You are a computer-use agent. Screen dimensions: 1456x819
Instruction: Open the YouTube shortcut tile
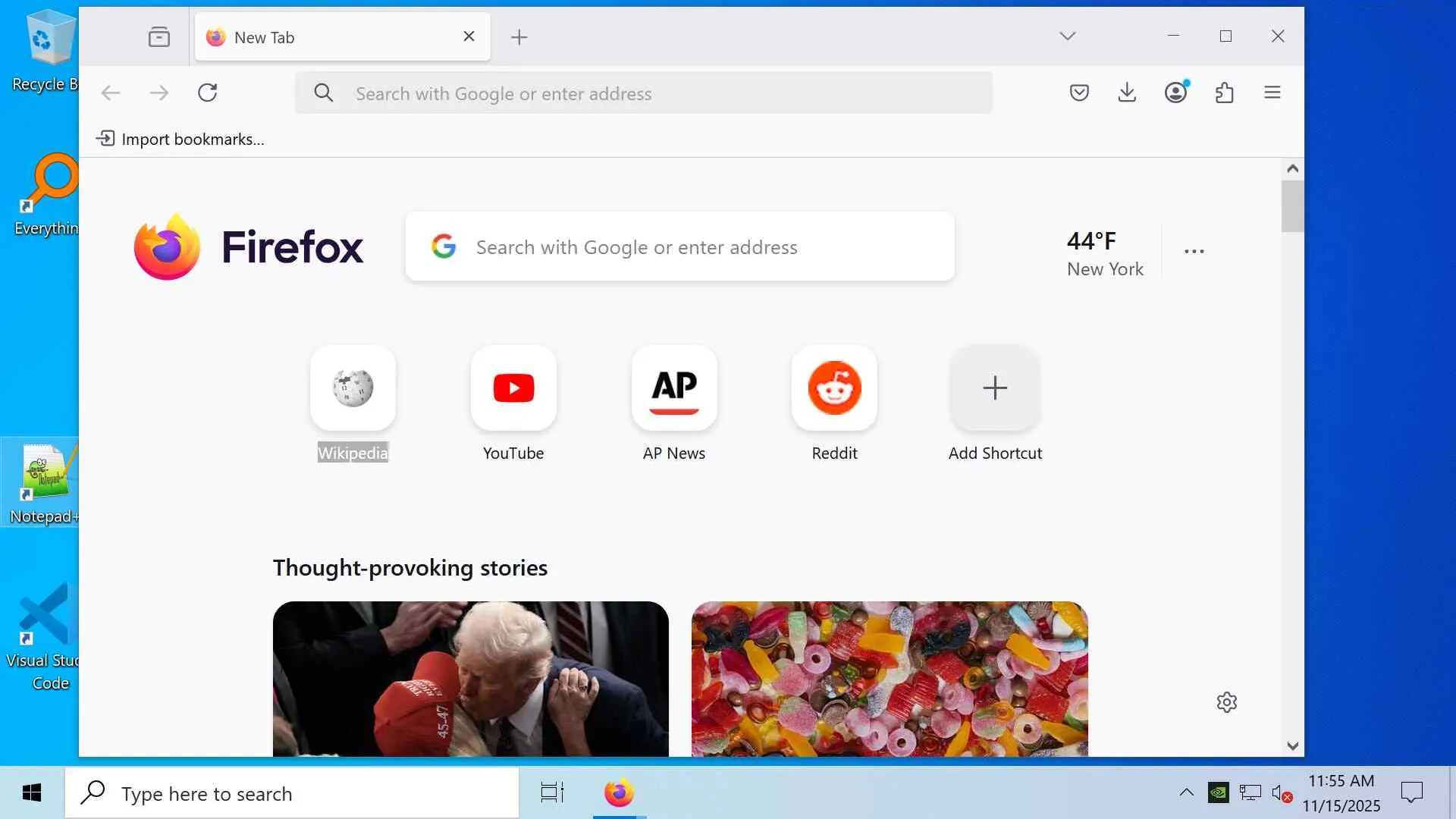tap(513, 388)
